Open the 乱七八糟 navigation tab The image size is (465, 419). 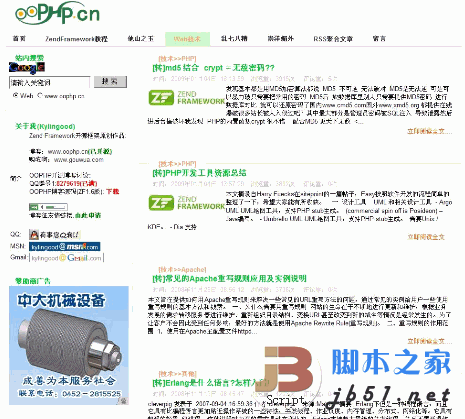point(234,39)
